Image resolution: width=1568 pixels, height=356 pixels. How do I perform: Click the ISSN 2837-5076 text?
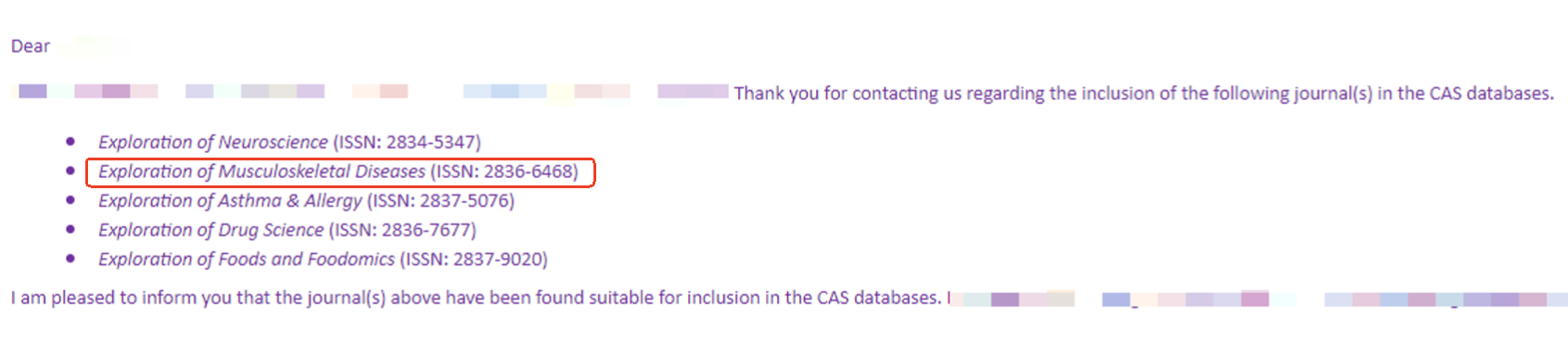[x=441, y=201]
